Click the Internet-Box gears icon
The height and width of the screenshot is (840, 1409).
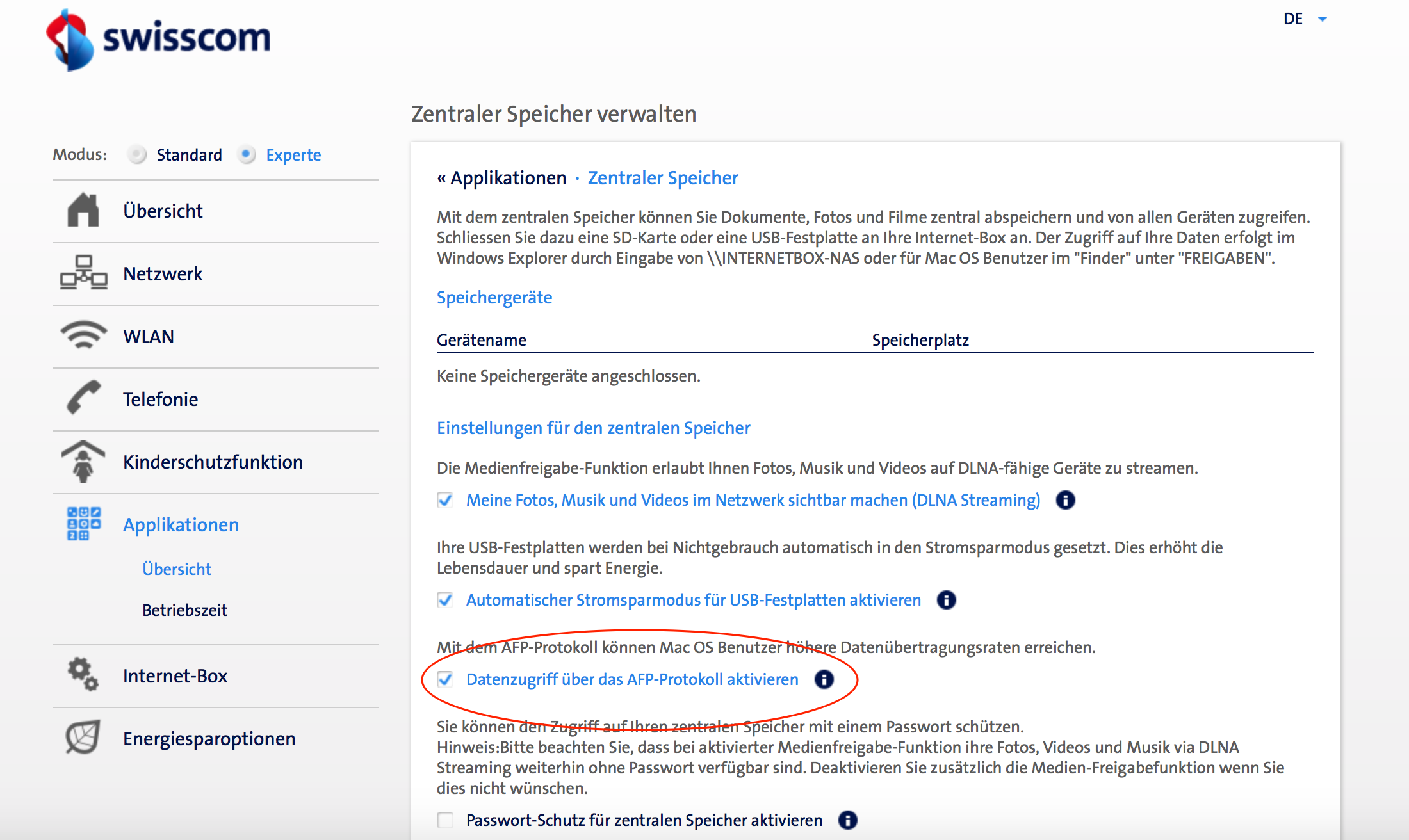tap(83, 674)
